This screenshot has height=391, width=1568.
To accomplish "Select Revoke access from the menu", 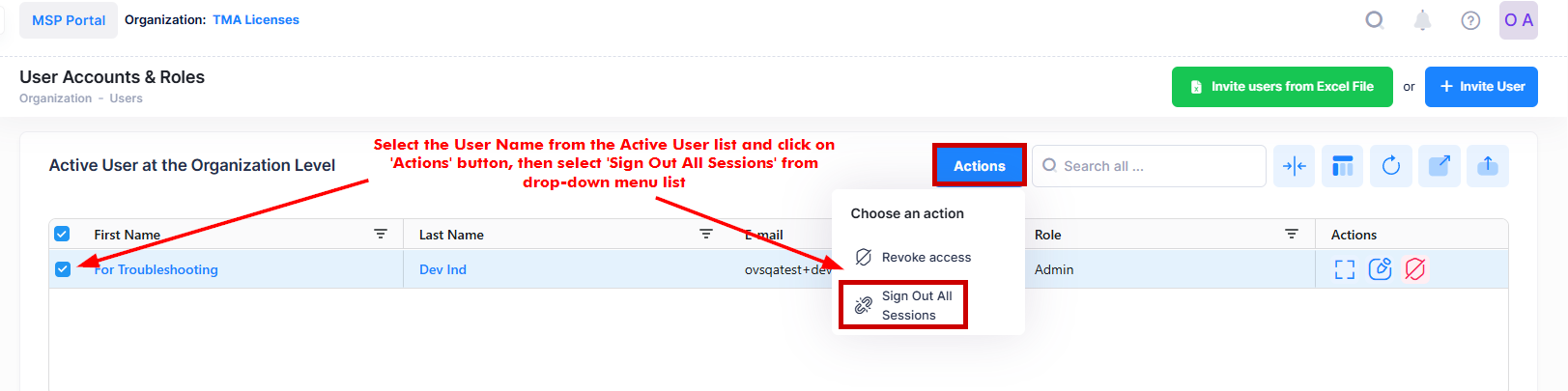I will click(926, 258).
